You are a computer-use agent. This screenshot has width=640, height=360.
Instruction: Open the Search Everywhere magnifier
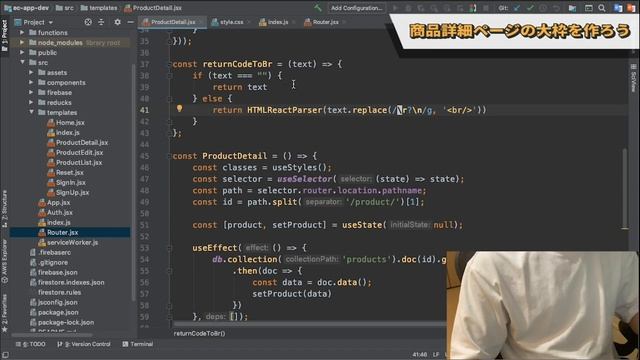(x=602, y=8)
